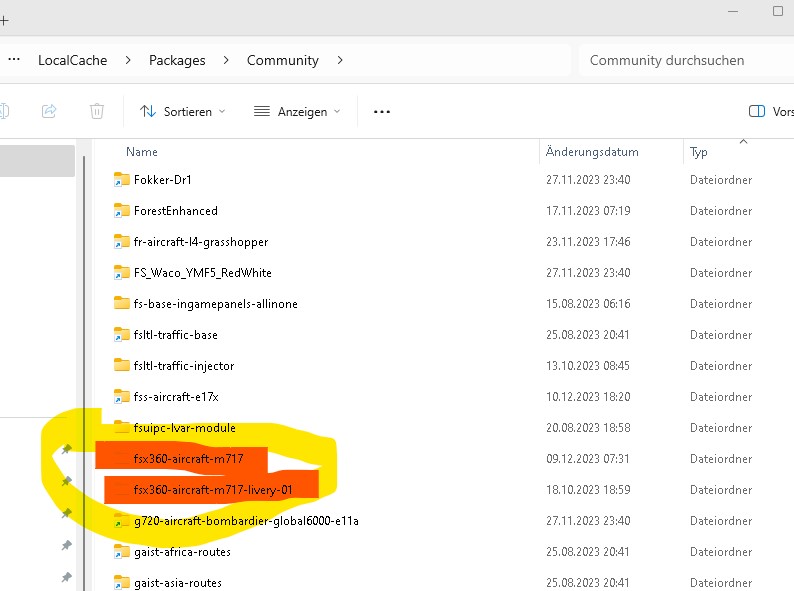Screen dimensions: 794x591
Task: Open the toolbar more options ellipsis
Action: click(x=382, y=111)
